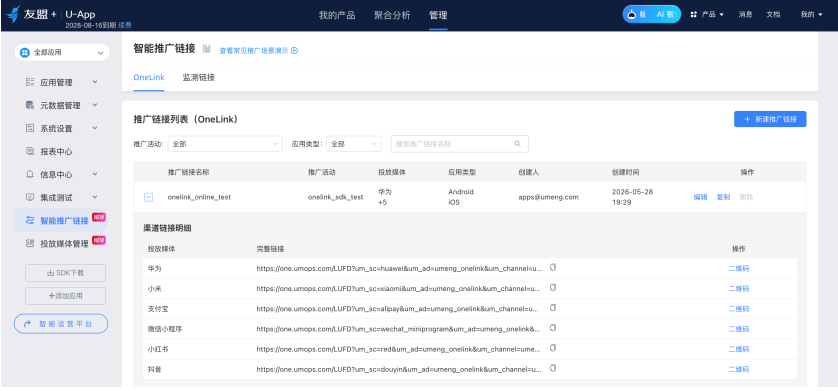This screenshot has height=391, width=838.
Task: Switch to the 监测链接 tab
Action: (x=199, y=77)
